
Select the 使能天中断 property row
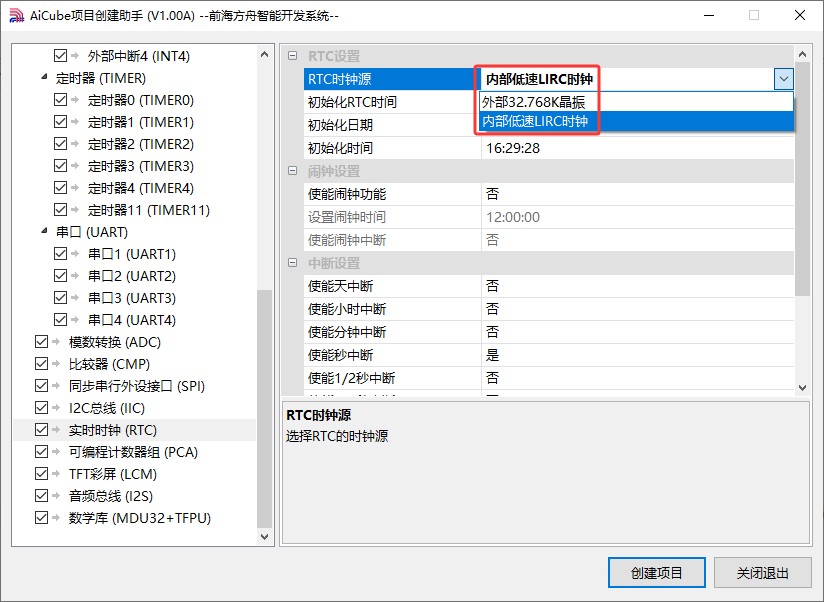point(549,286)
